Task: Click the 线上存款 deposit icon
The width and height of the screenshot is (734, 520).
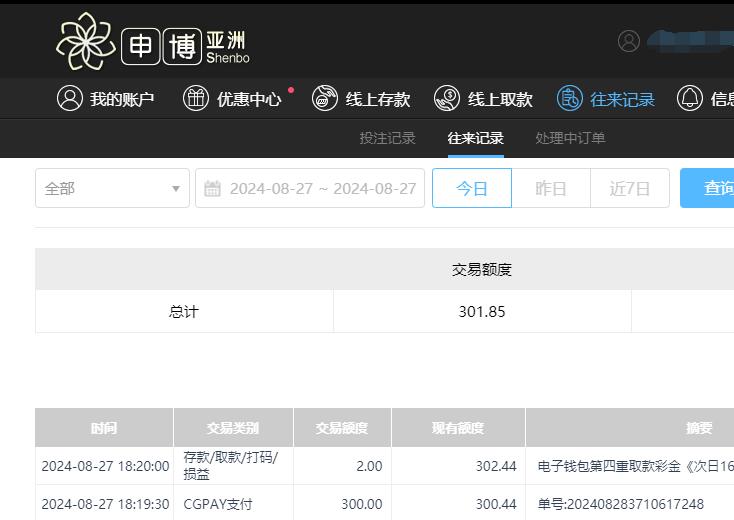Action: 324,98
